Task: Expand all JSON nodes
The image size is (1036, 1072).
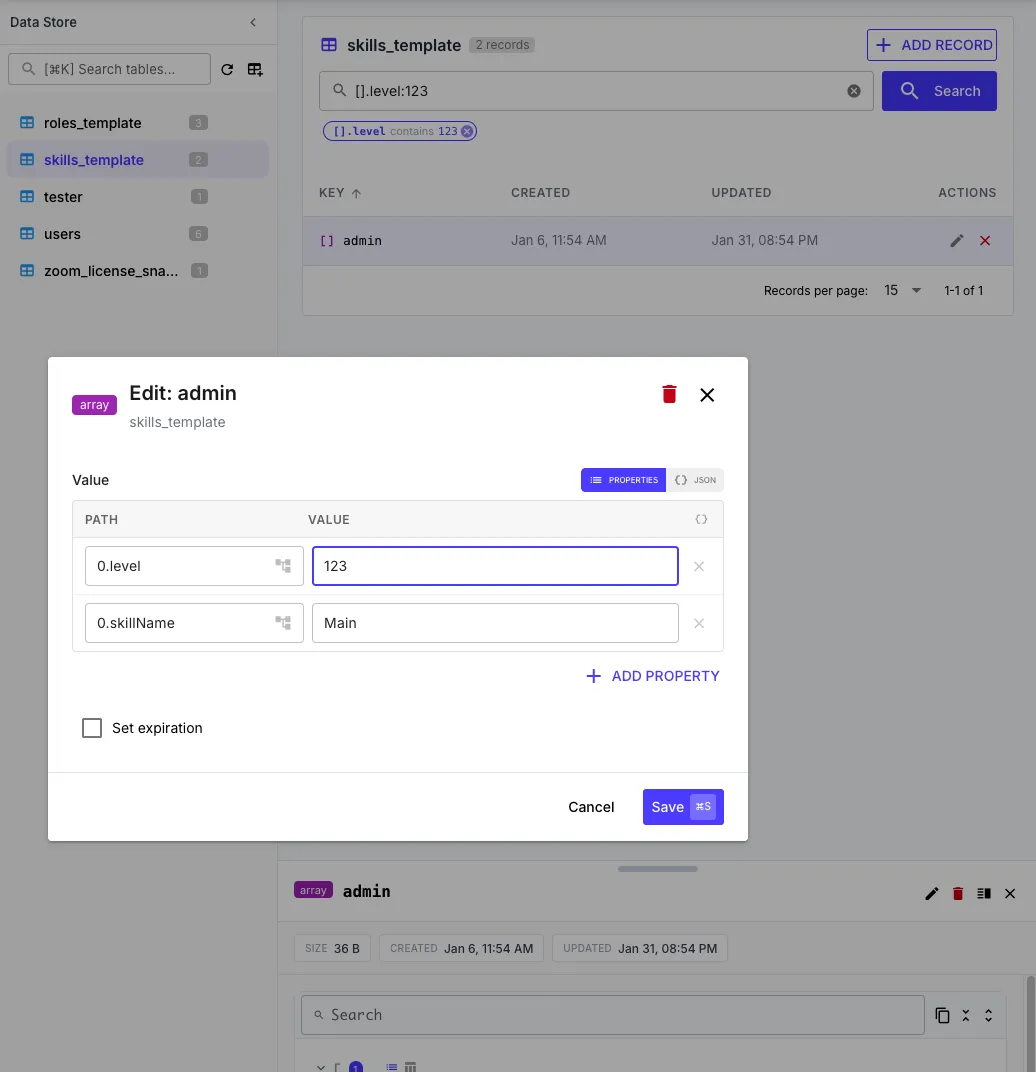Action: tap(988, 1014)
